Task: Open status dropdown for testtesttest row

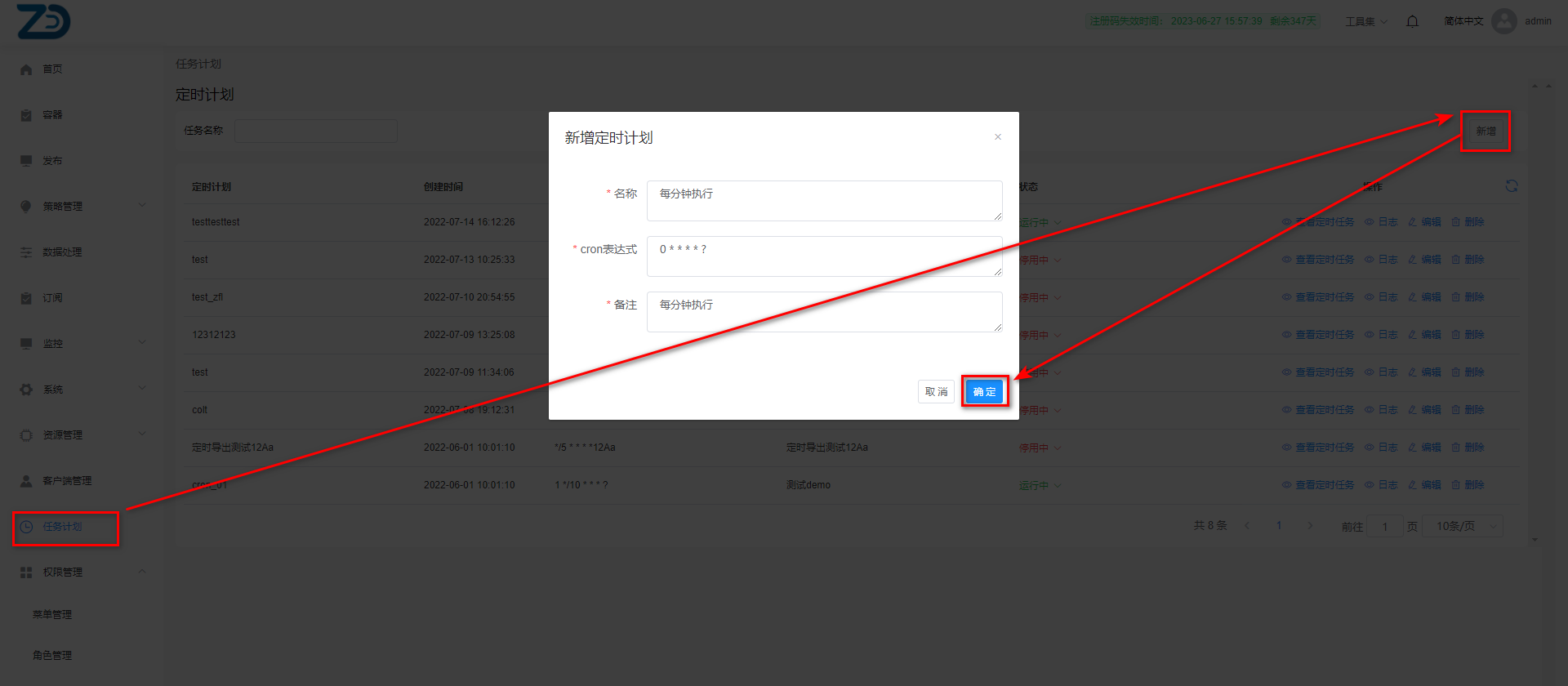Action: [1040, 222]
